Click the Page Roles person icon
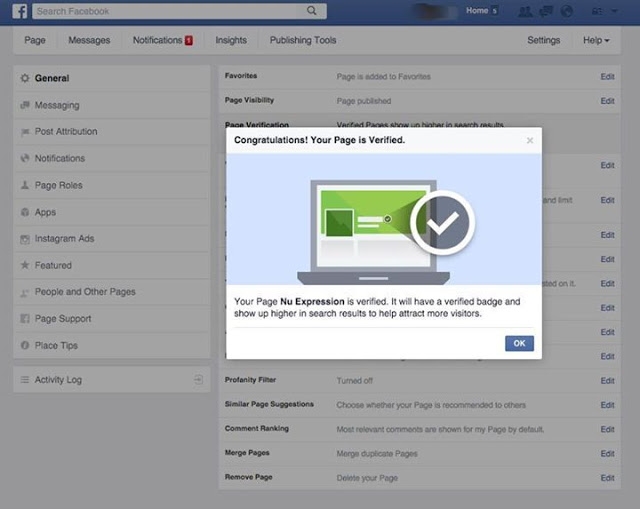 [25, 185]
